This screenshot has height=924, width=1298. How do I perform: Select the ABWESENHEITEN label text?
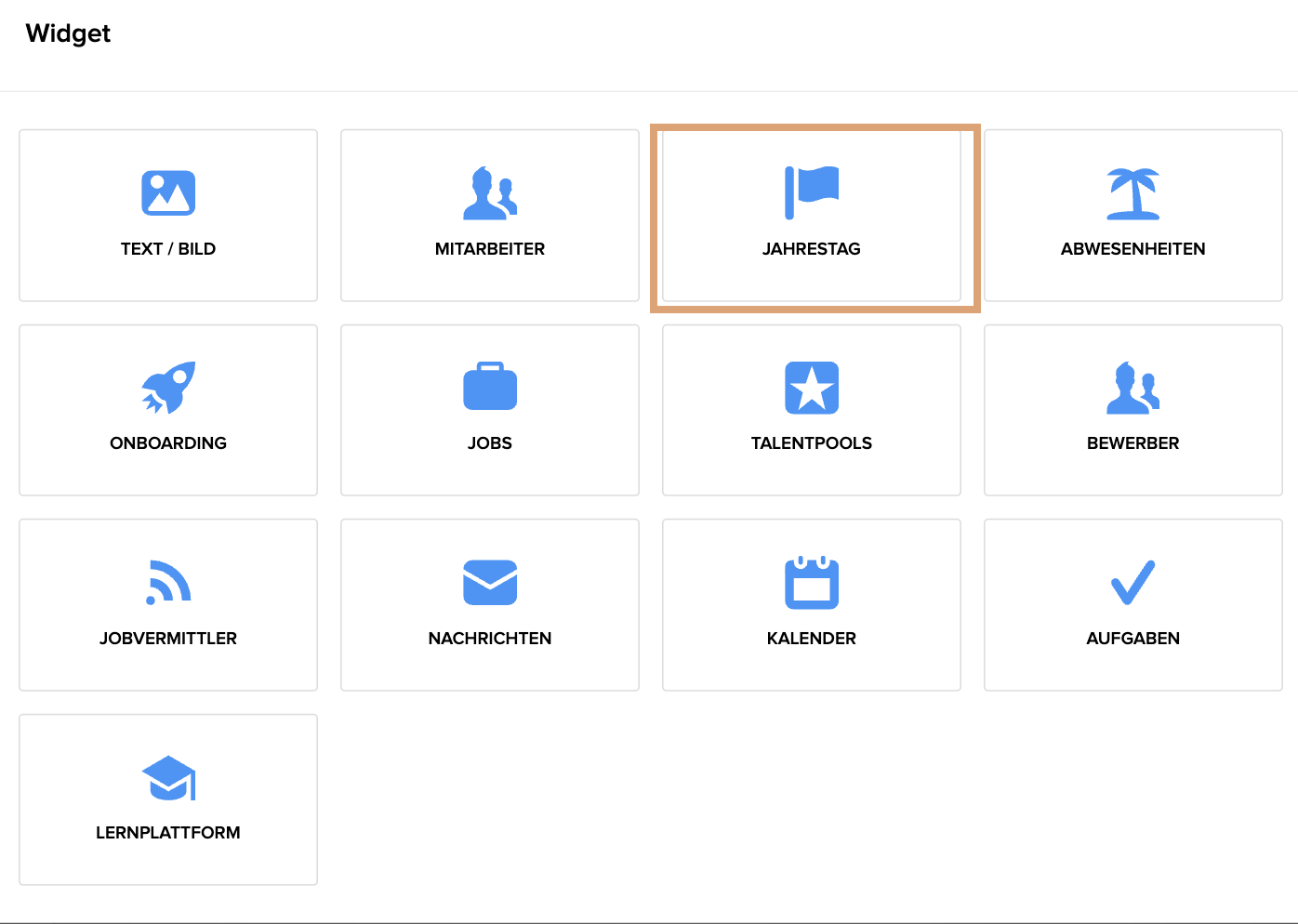pyautogui.click(x=1133, y=249)
